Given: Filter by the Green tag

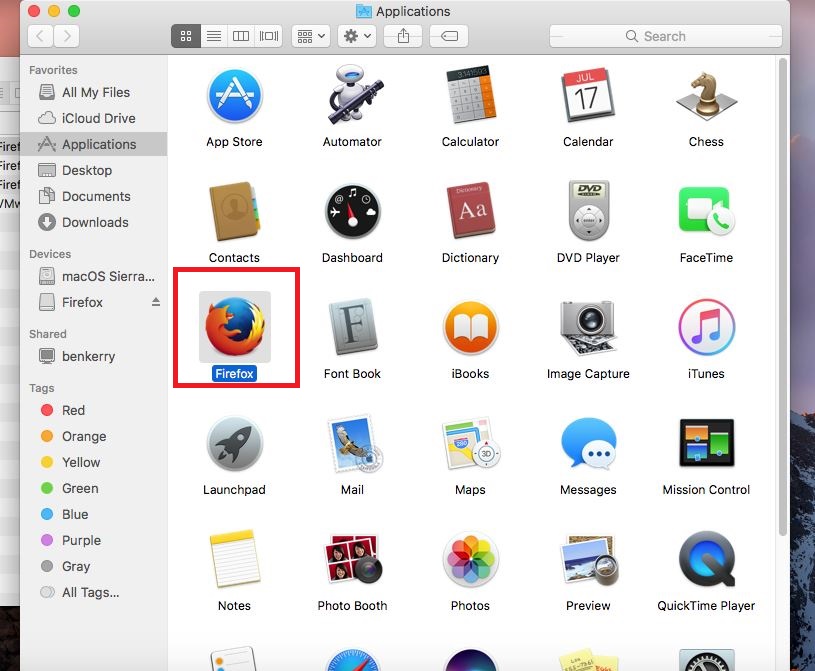Looking at the screenshot, I should click(x=94, y=489).
